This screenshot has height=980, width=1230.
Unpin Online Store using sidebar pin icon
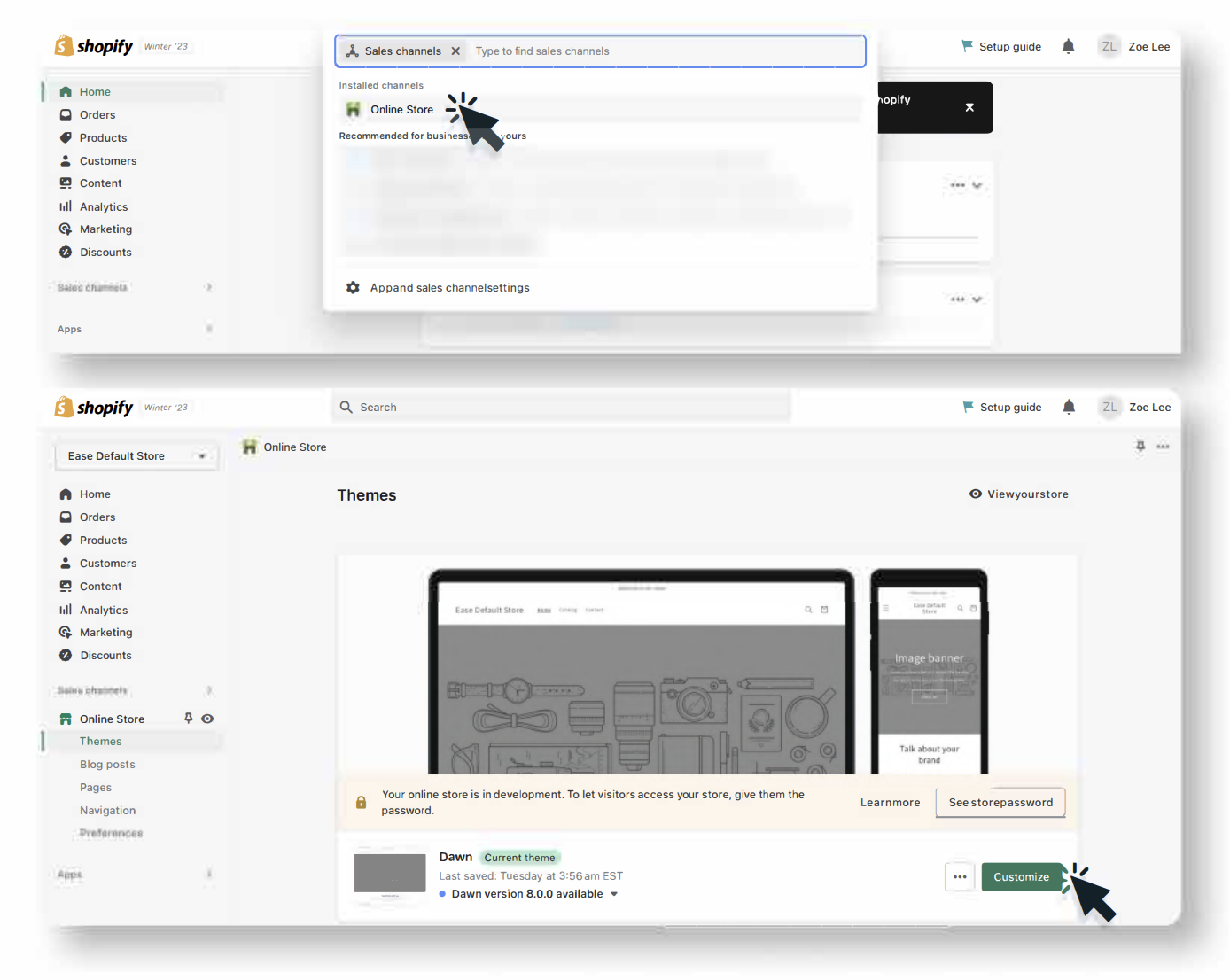(188, 719)
